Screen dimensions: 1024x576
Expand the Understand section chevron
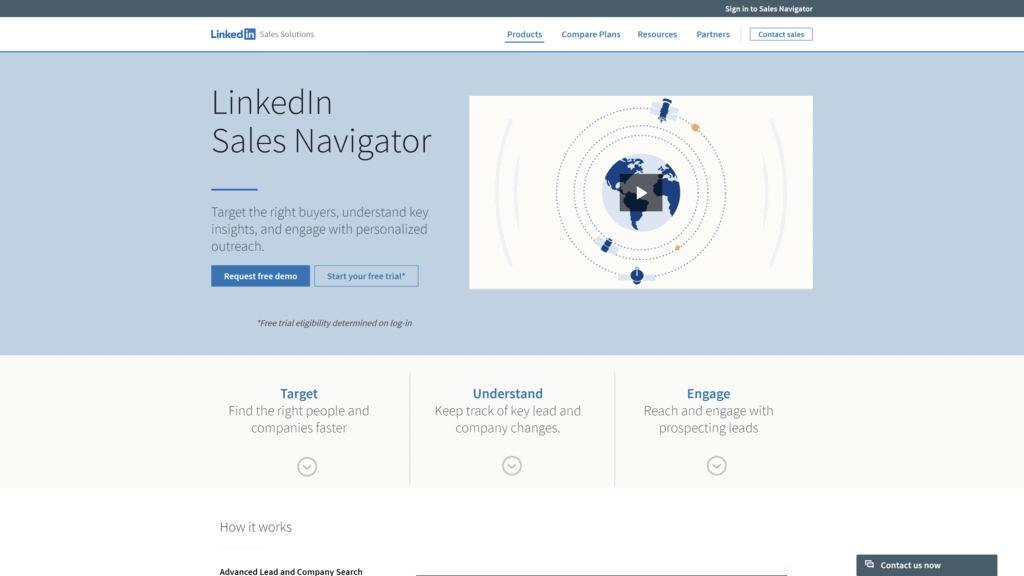click(x=512, y=466)
